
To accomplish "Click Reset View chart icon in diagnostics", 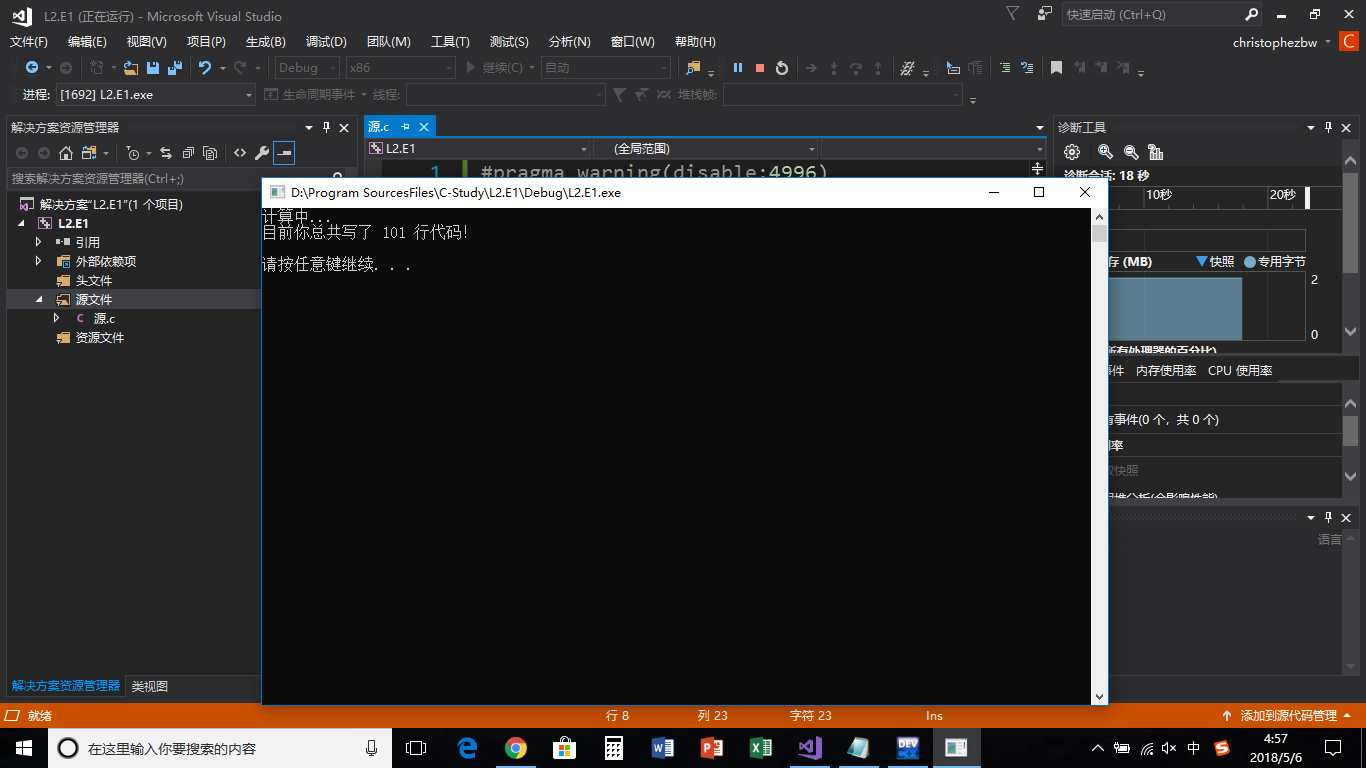I will [1156, 152].
